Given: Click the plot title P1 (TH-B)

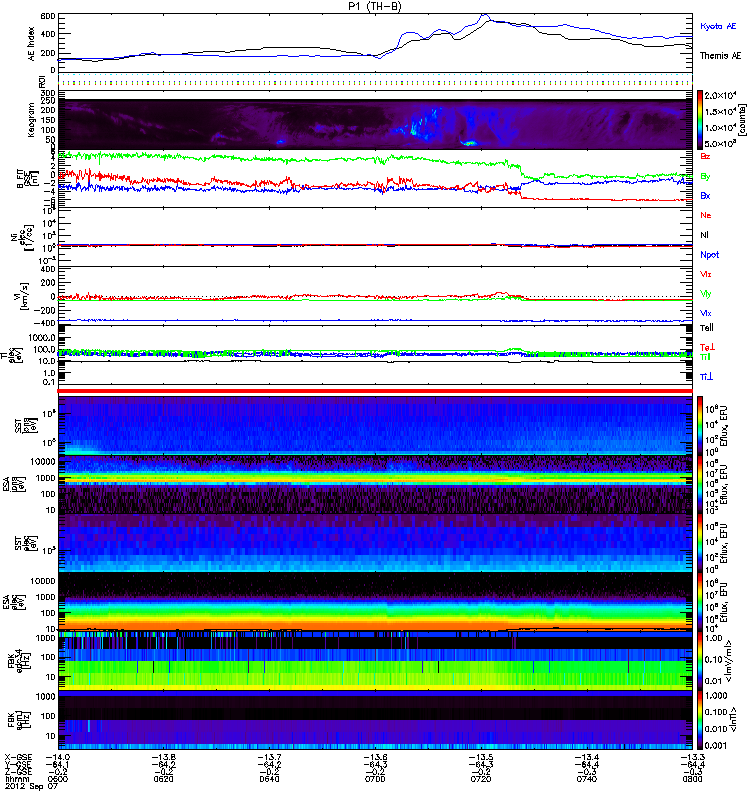Looking at the screenshot, I should point(375,6).
